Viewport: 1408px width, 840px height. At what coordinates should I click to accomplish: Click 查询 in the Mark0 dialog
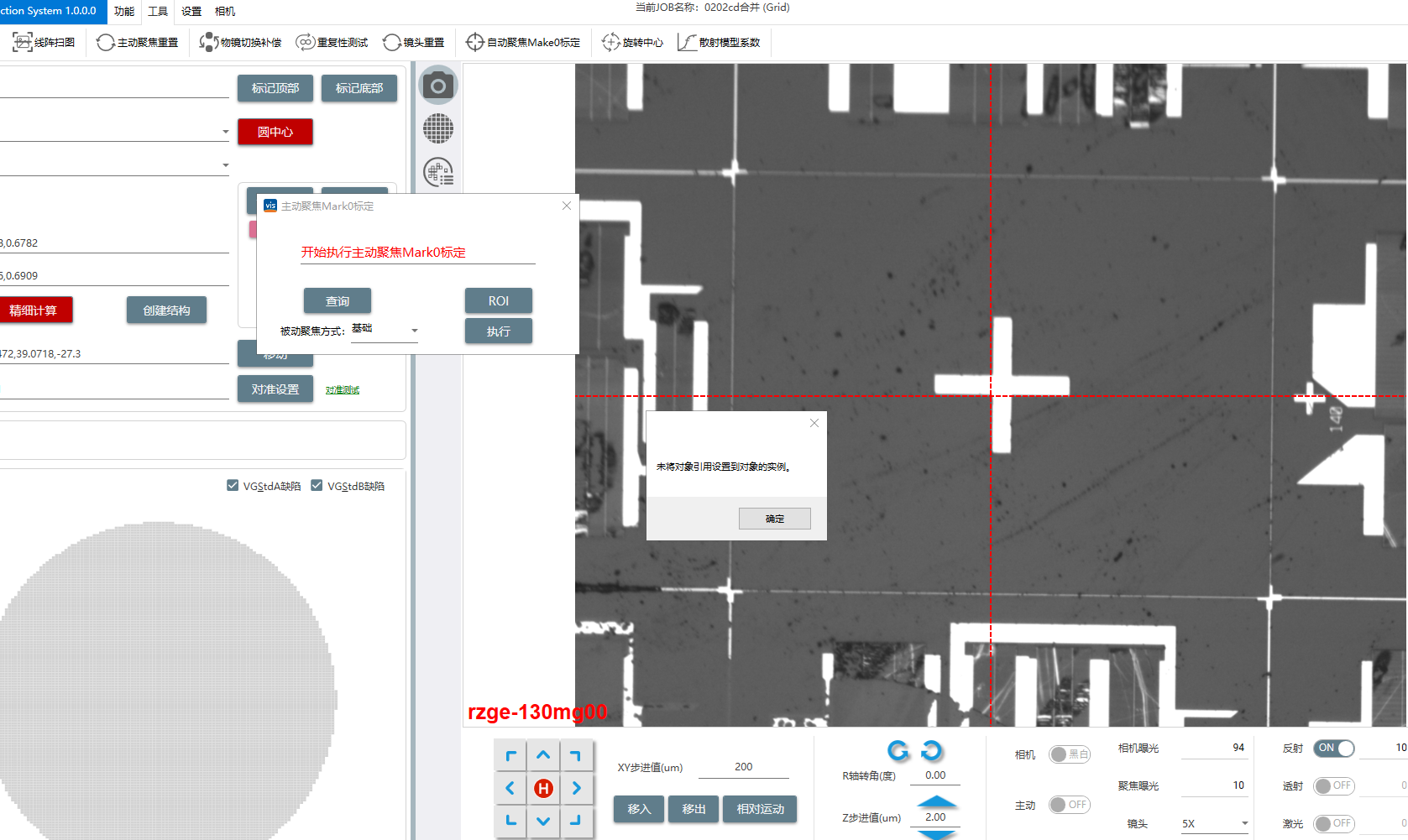click(338, 301)
